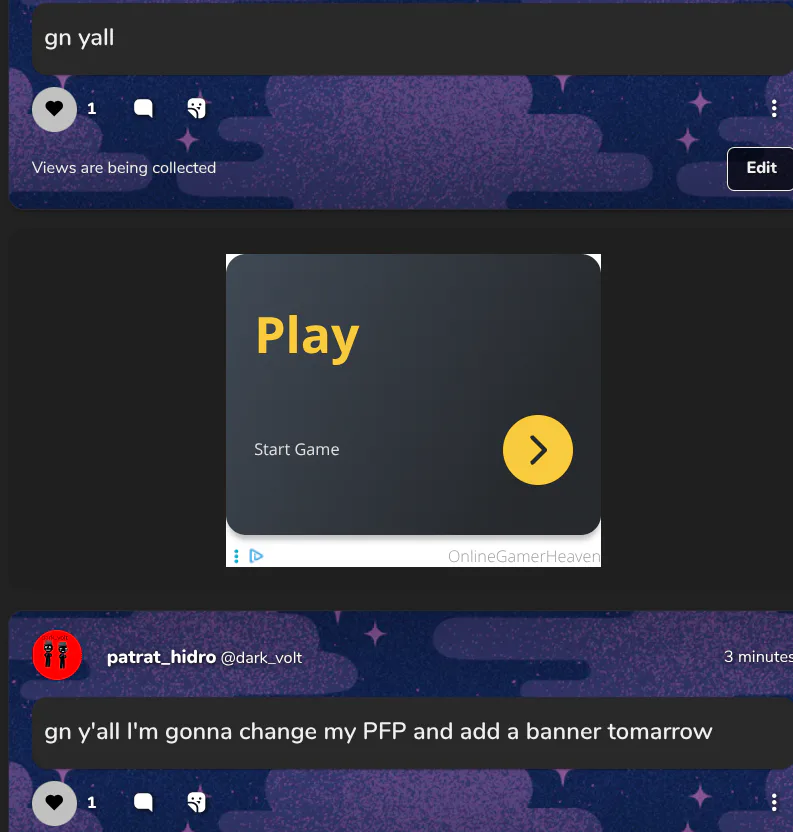Screen dimensions: 793x832
Task: Like the patrat_hidro post
Action: (54, 803)
